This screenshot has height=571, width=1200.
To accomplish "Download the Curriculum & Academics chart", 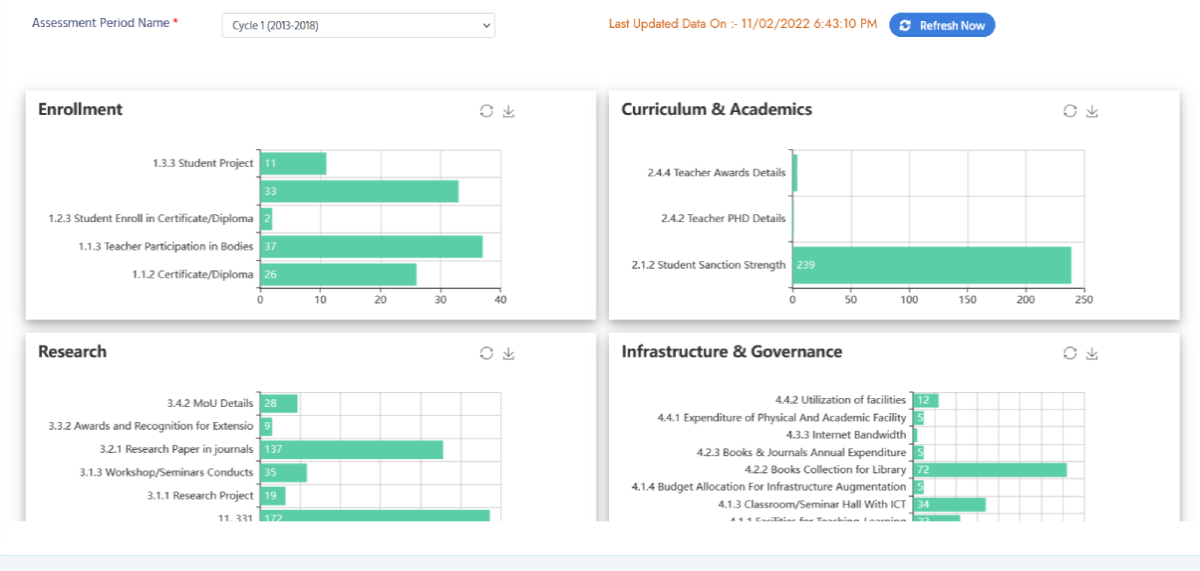I will coord(1092,111).
